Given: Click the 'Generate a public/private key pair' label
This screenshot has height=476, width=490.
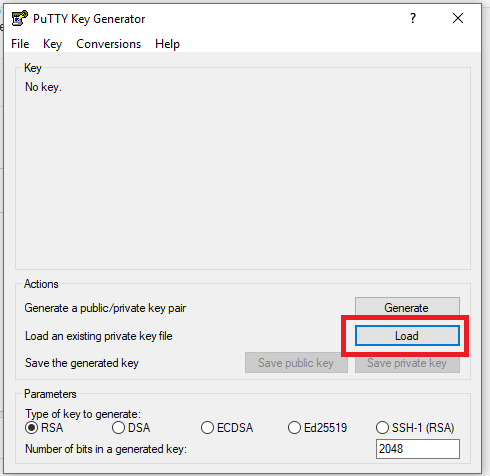Looking at the screenshot, I should [105, 308].
